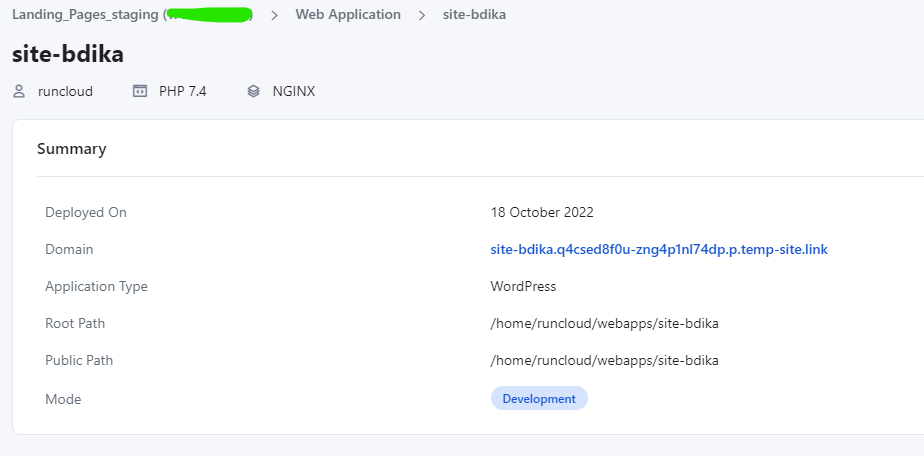Click the site-bdika page title
The image size is (924, 456).
tap(68, 54)
